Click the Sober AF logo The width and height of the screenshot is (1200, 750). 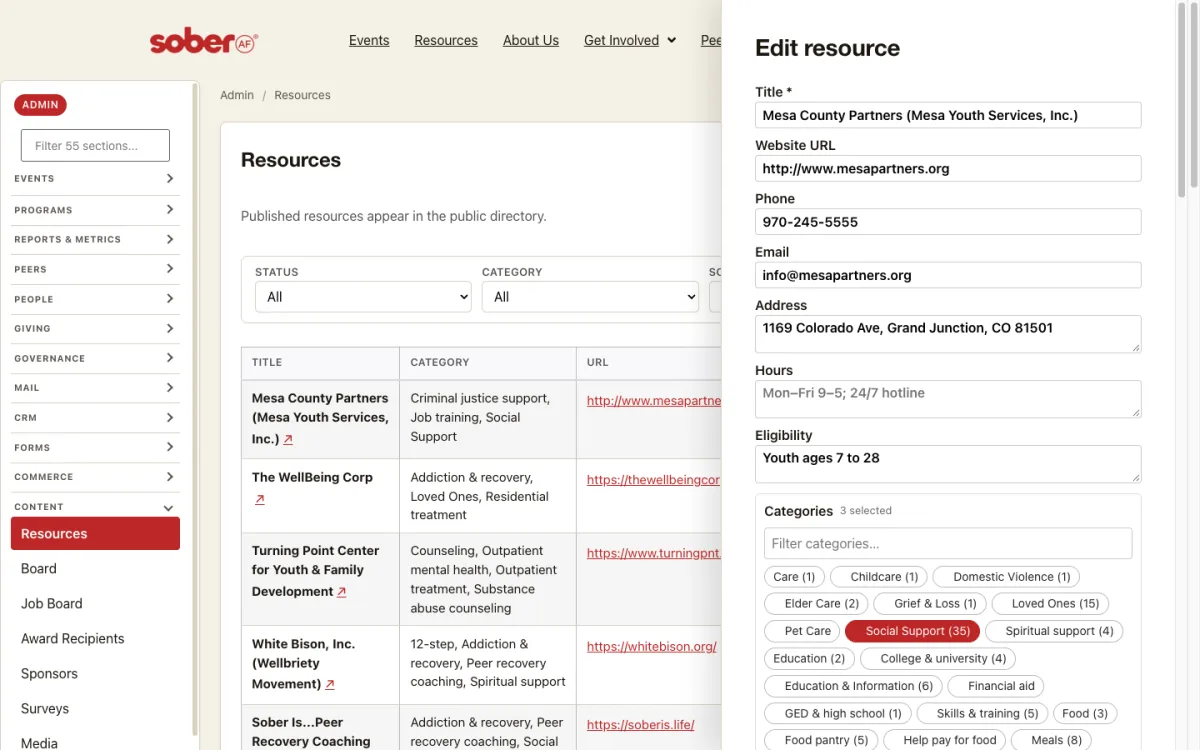coord(204,41)
